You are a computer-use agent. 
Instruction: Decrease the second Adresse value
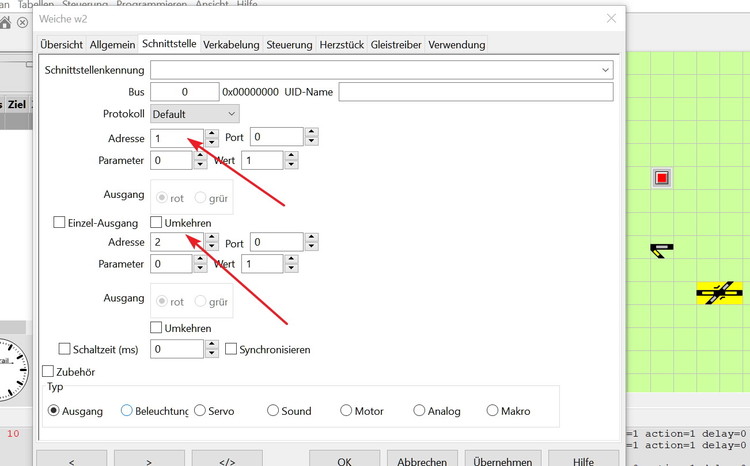point(212,246)
